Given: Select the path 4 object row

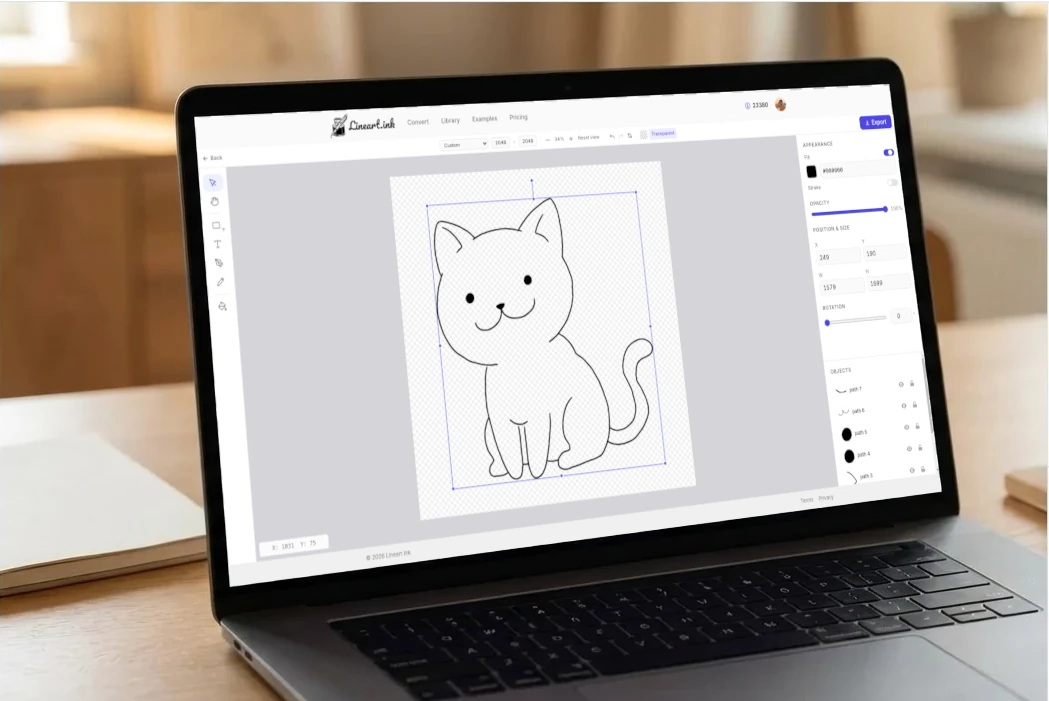Looking at the screenshot, I should pyautogui.click(x=884, y=454).
